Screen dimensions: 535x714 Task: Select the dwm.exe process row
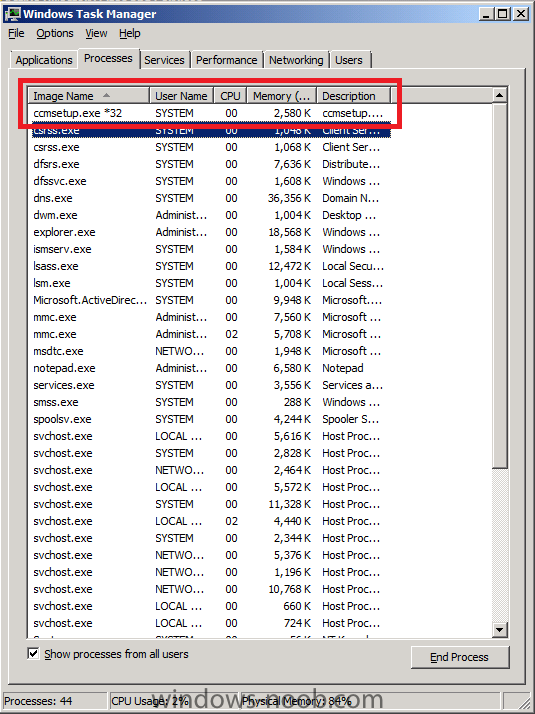point(209,215)
